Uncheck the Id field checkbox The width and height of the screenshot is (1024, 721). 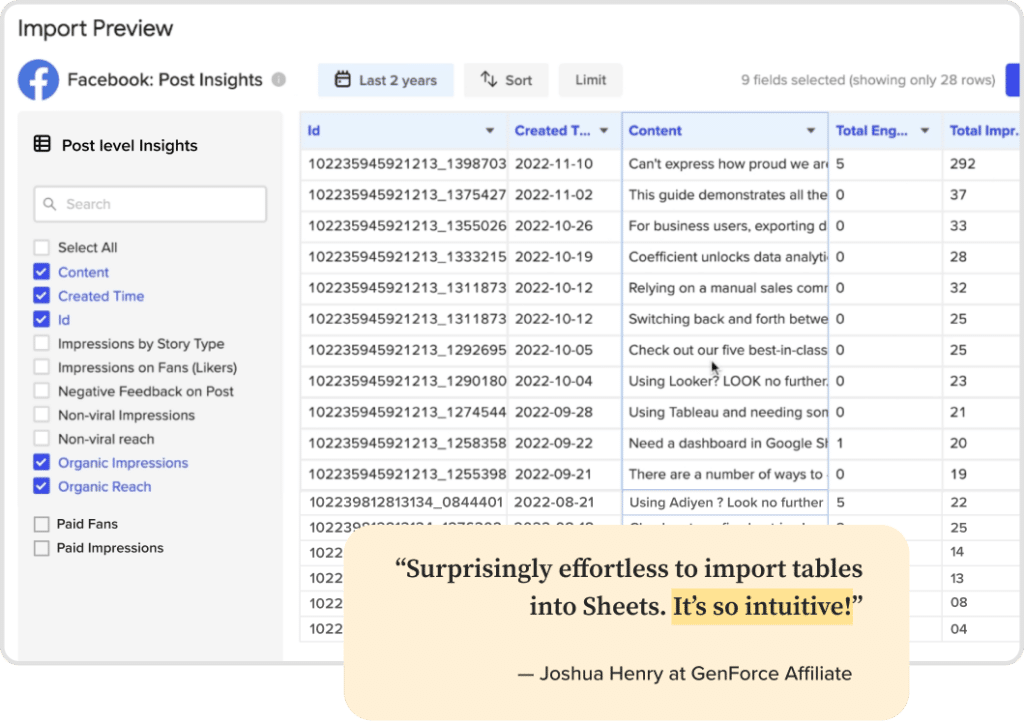pyautogui.click(x=41, y=319)
